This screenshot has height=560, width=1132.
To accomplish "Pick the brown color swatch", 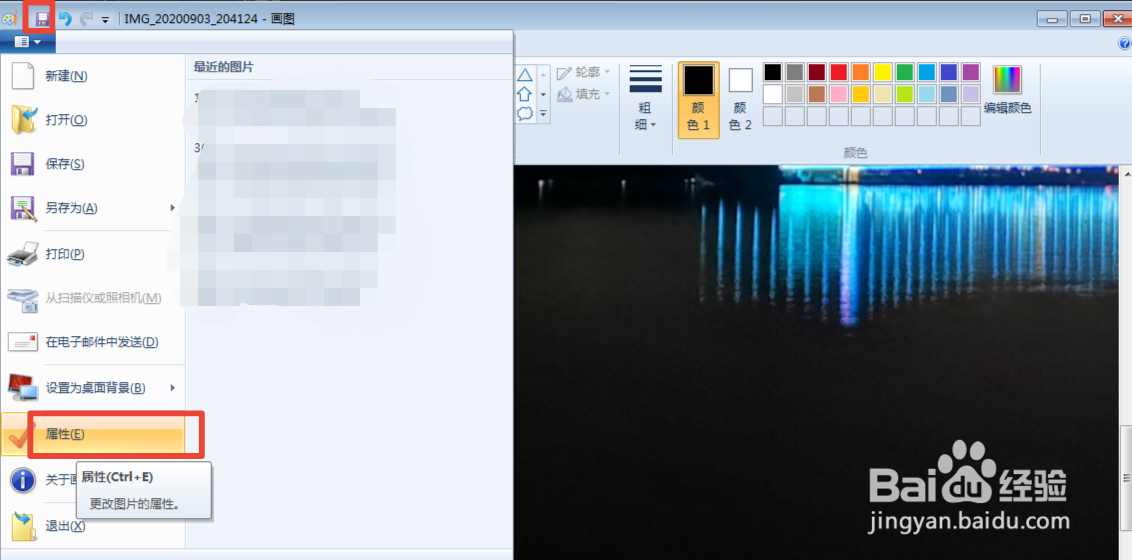I will coord(817,94).
